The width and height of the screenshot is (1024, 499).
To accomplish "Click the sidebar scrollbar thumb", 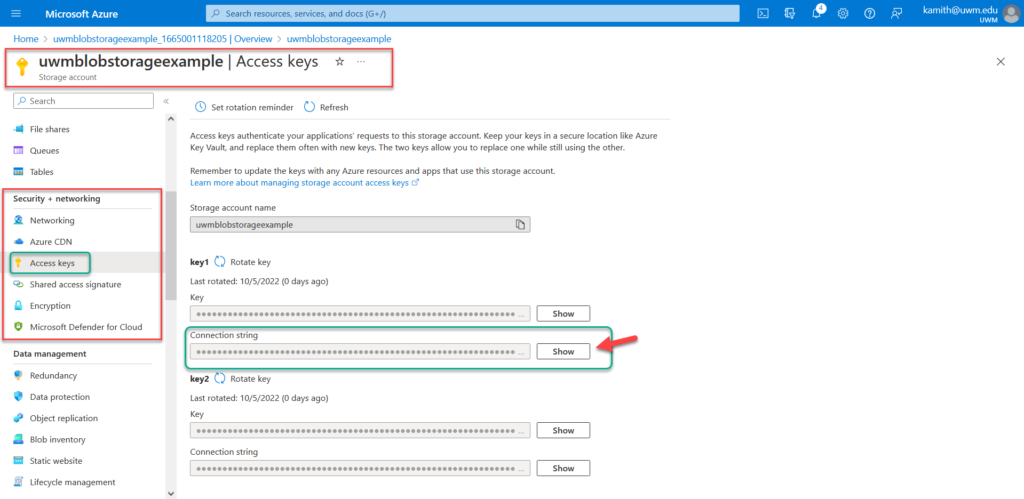I will (171, 245).
